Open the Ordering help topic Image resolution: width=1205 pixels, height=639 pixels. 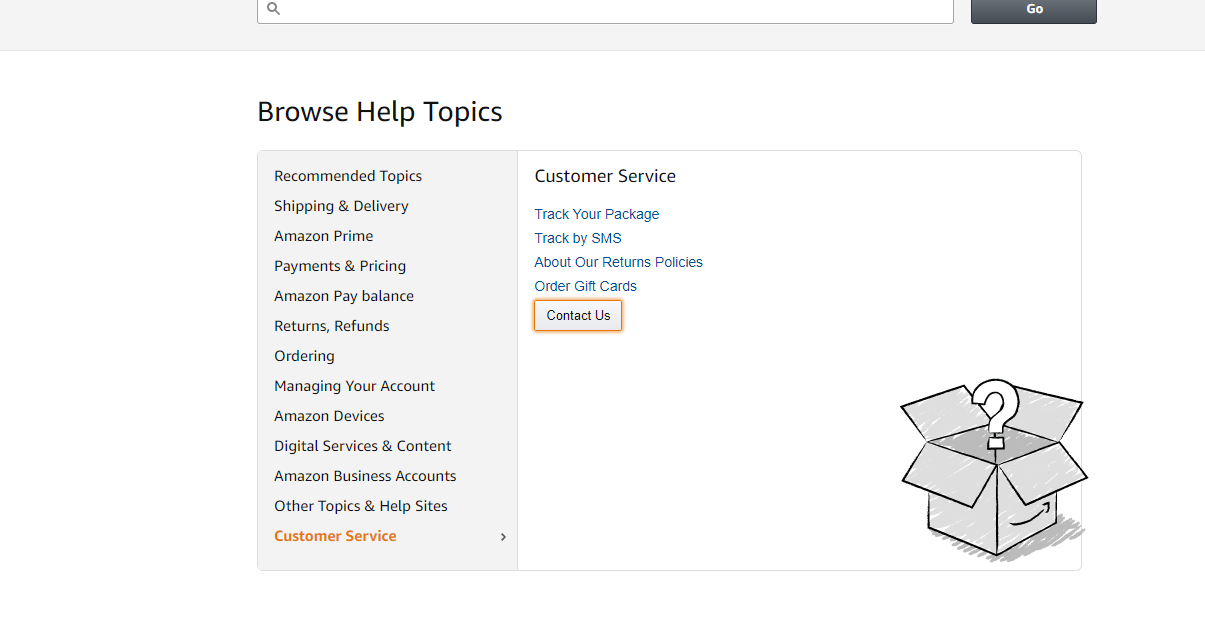[304, 356]
